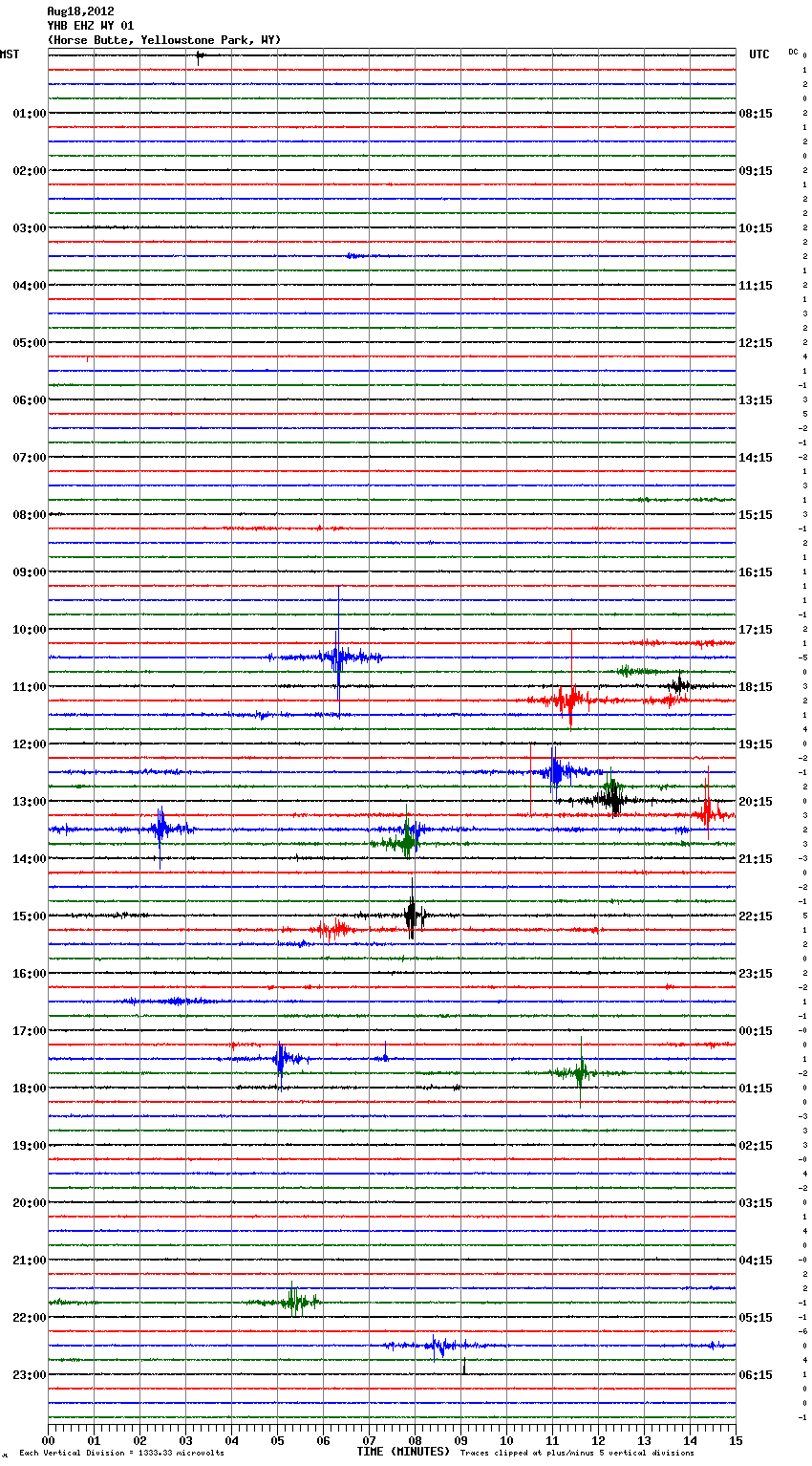Select the '11:00' MST time label

[29, 686]
